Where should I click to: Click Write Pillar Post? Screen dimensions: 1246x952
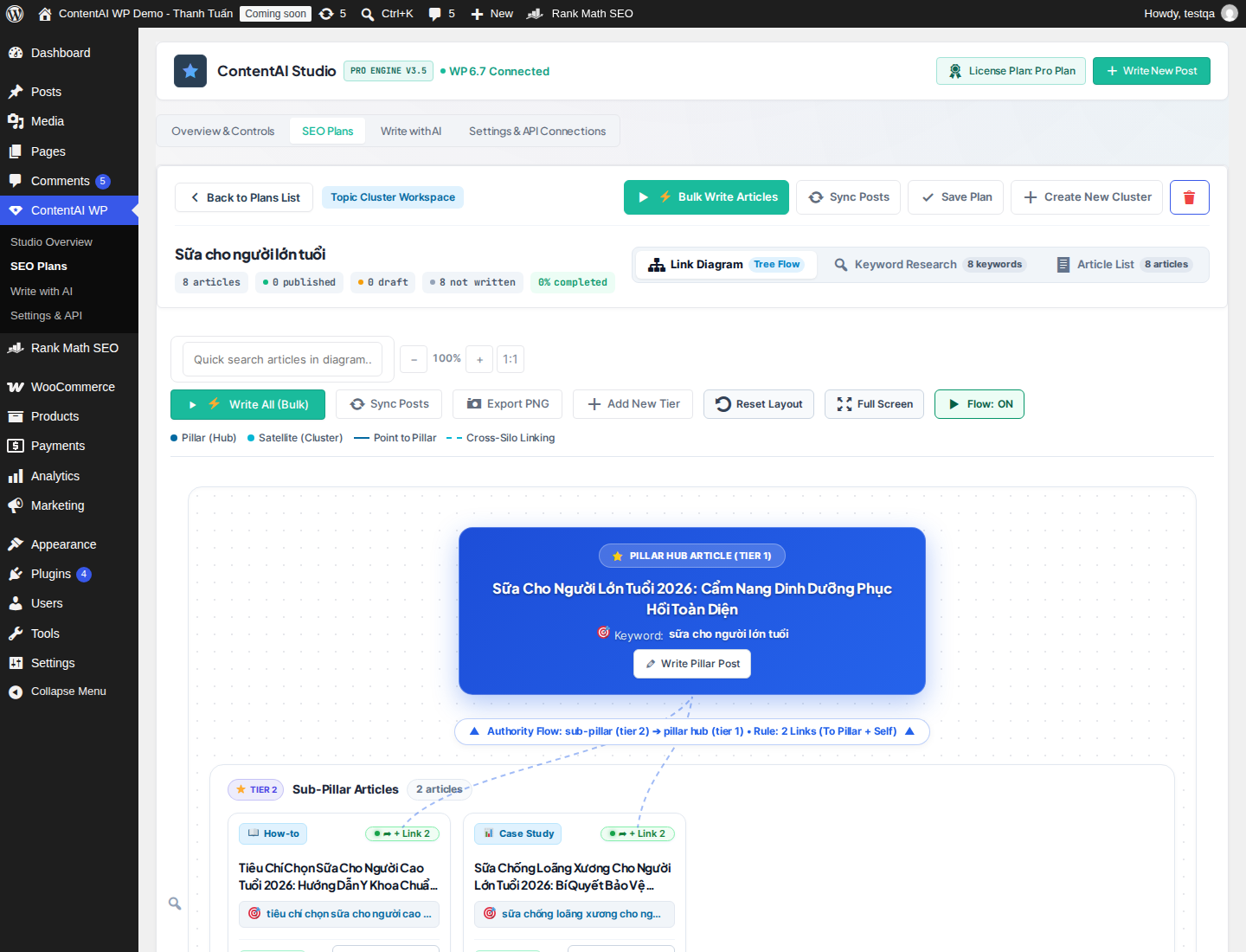692,664
